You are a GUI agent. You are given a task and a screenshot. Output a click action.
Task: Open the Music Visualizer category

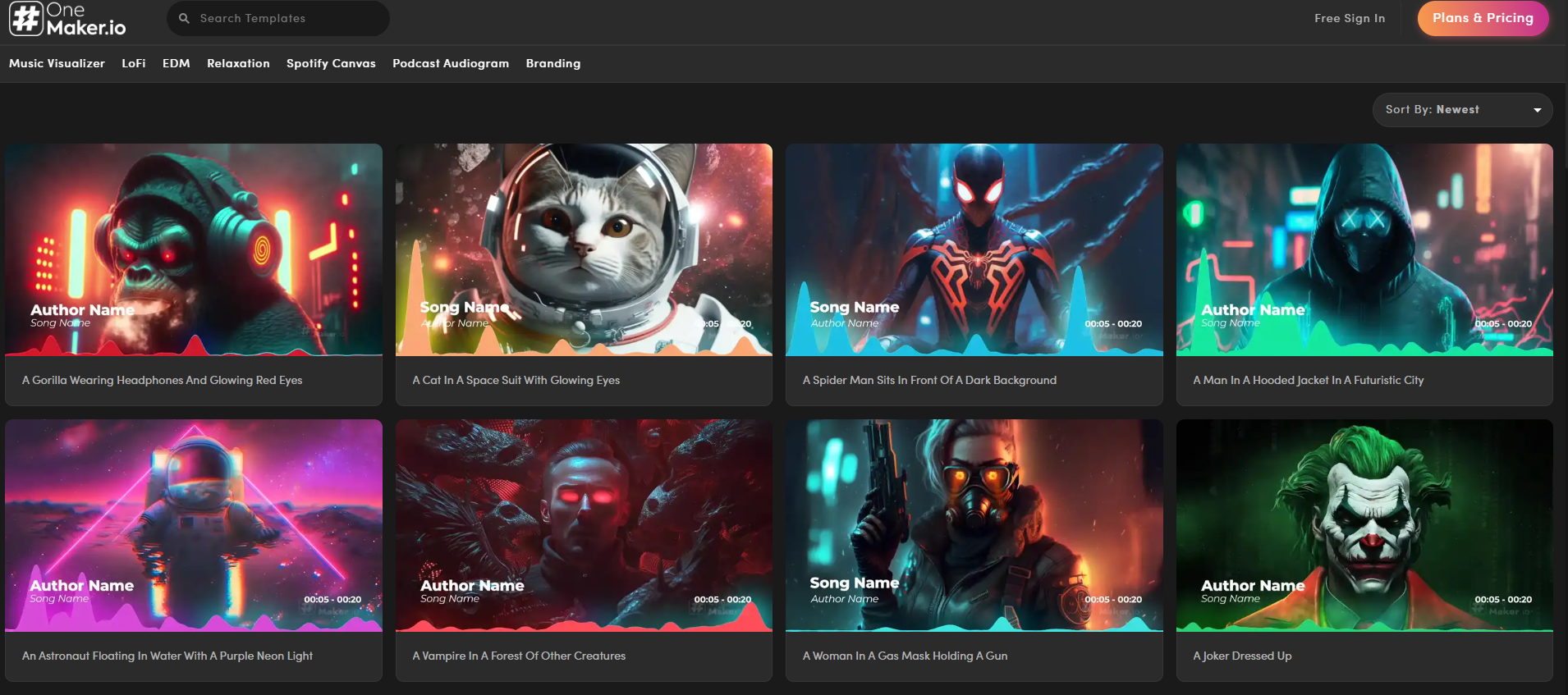coord(57,63)
